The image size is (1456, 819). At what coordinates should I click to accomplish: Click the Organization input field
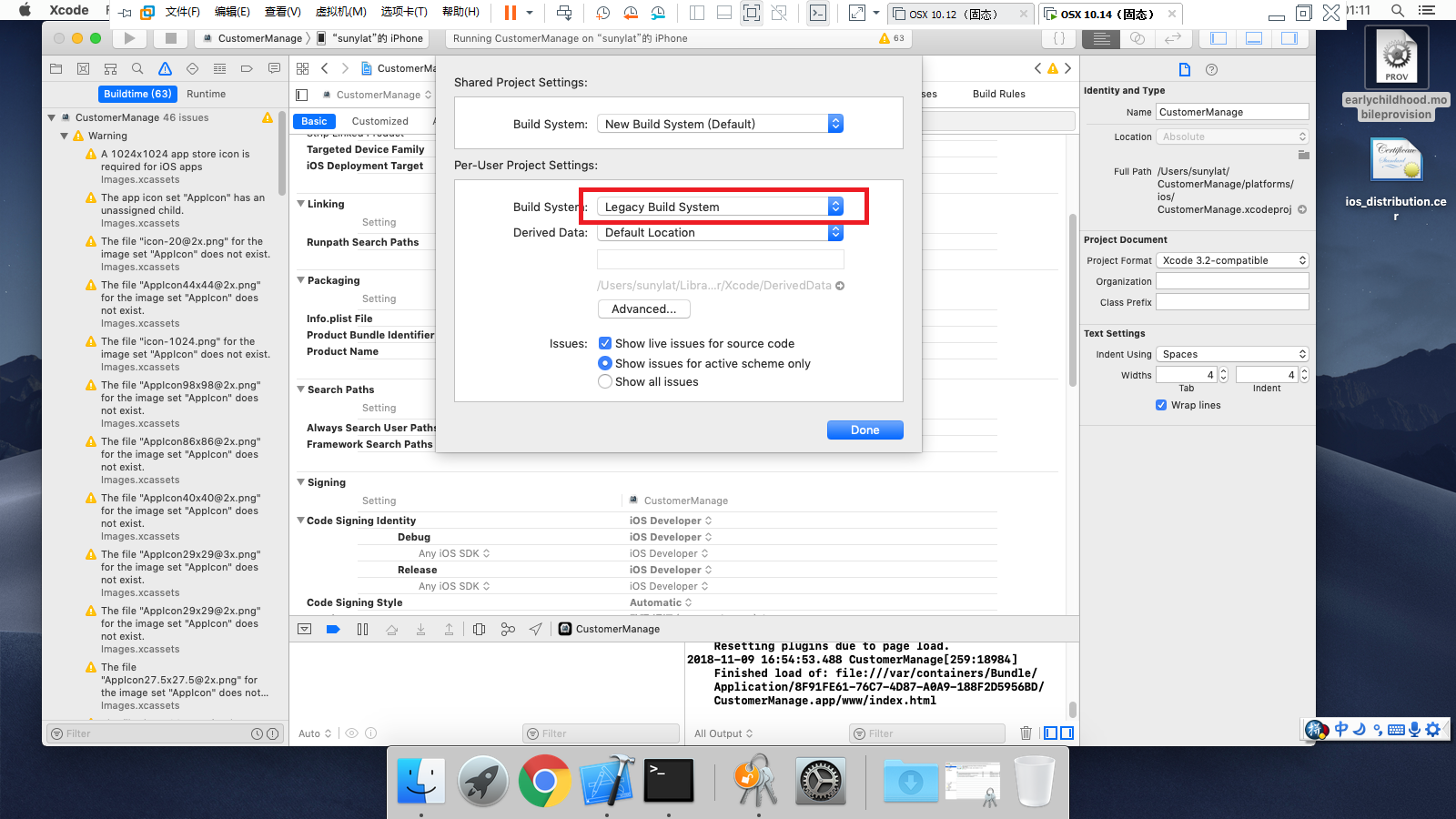[x=1232, y=281]
